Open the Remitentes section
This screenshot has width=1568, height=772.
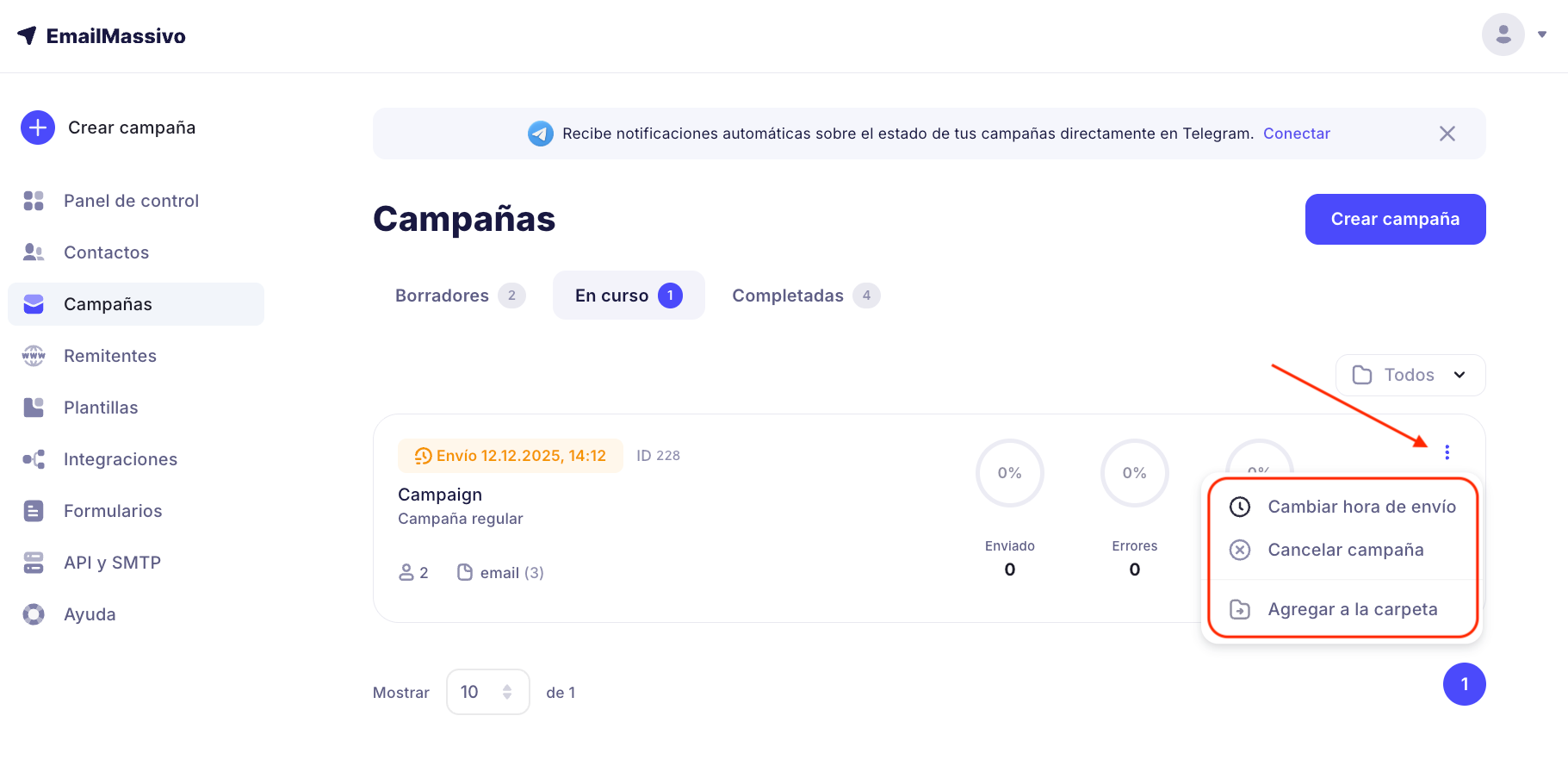(x=109, y=356)
